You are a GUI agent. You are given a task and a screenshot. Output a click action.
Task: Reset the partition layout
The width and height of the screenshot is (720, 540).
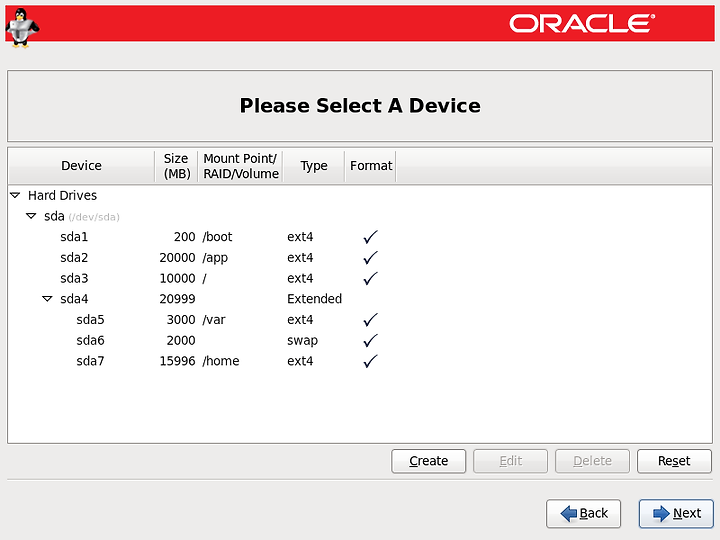pos(674,461)
